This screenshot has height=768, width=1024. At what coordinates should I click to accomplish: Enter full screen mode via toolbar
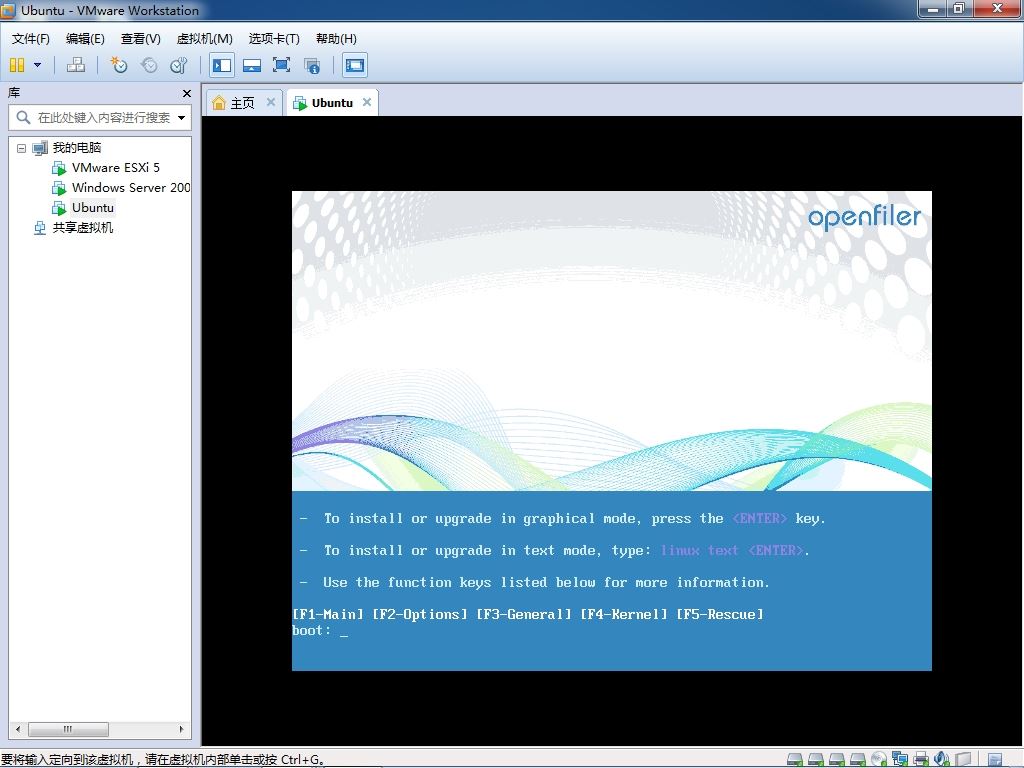(x=281, y=65)
